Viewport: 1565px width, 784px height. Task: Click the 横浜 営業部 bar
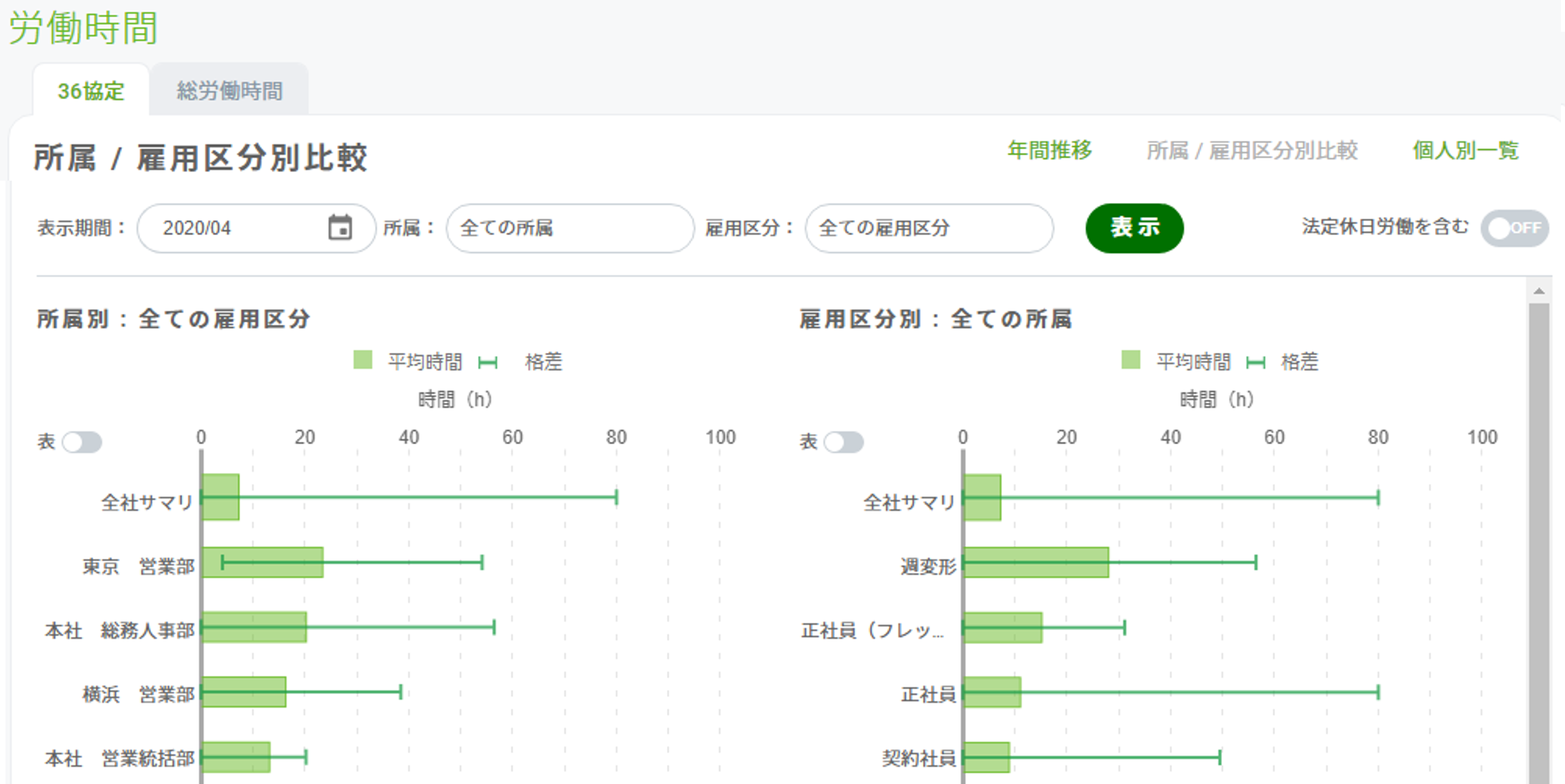[x=244, y=692]
